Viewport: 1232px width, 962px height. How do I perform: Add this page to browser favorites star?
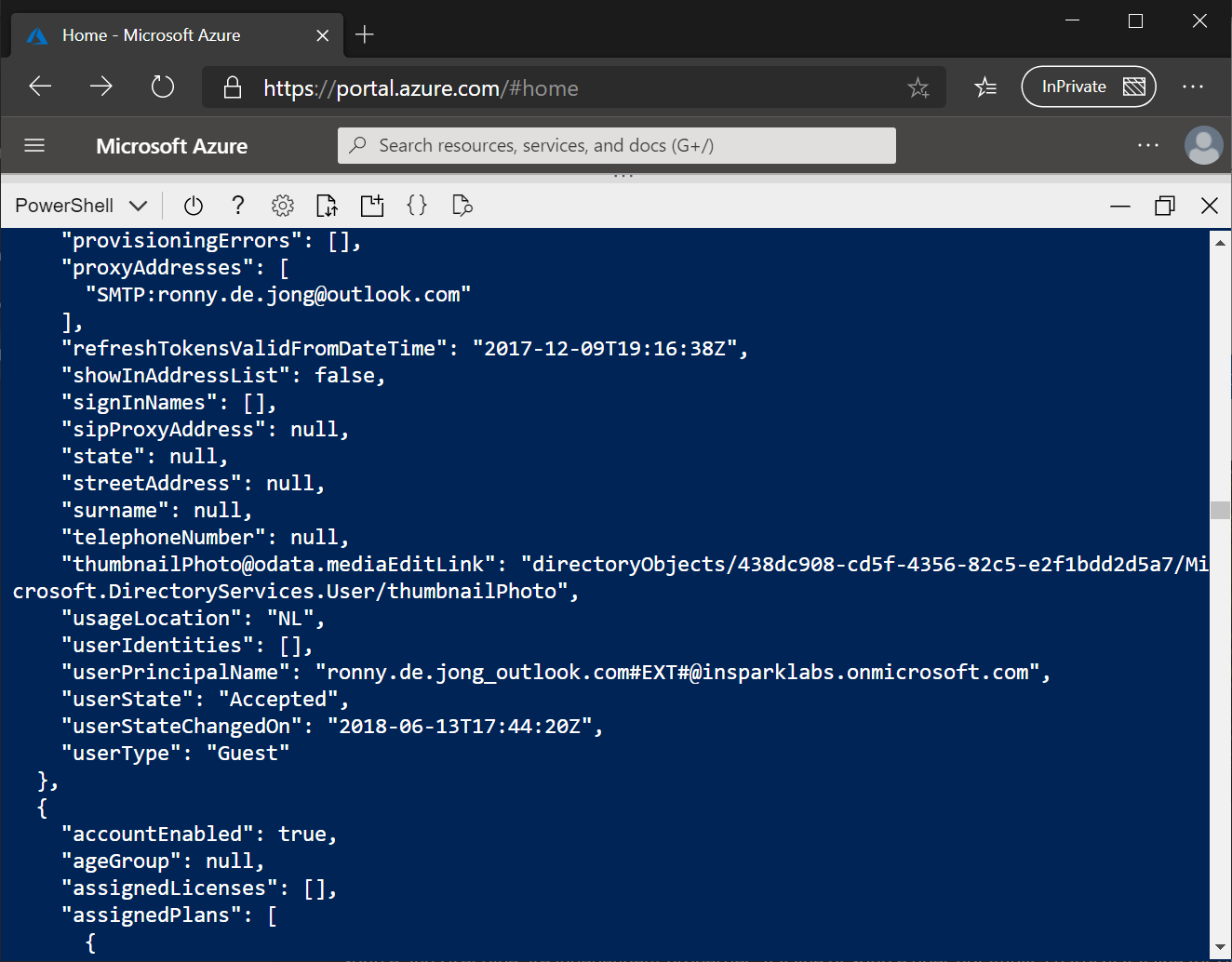tap(918, 87)
